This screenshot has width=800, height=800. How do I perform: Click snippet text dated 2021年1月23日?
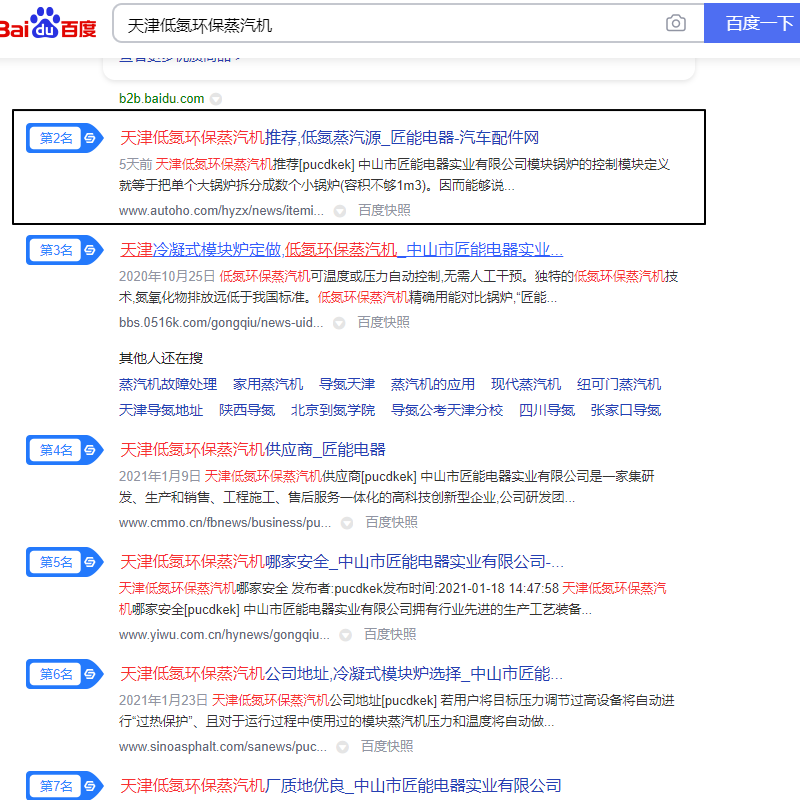pos(397,711)
